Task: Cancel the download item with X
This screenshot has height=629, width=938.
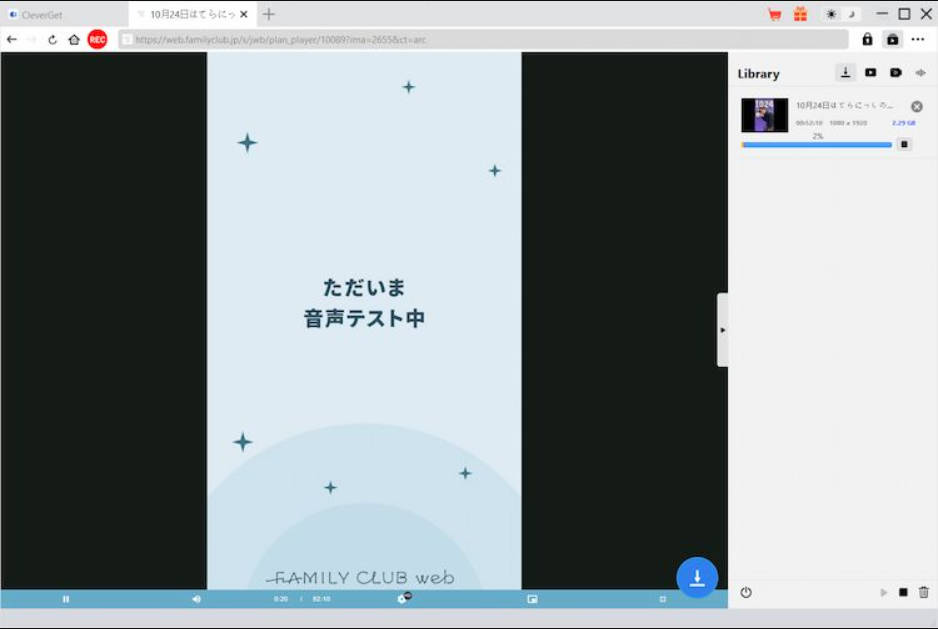Action: [916, 106]
